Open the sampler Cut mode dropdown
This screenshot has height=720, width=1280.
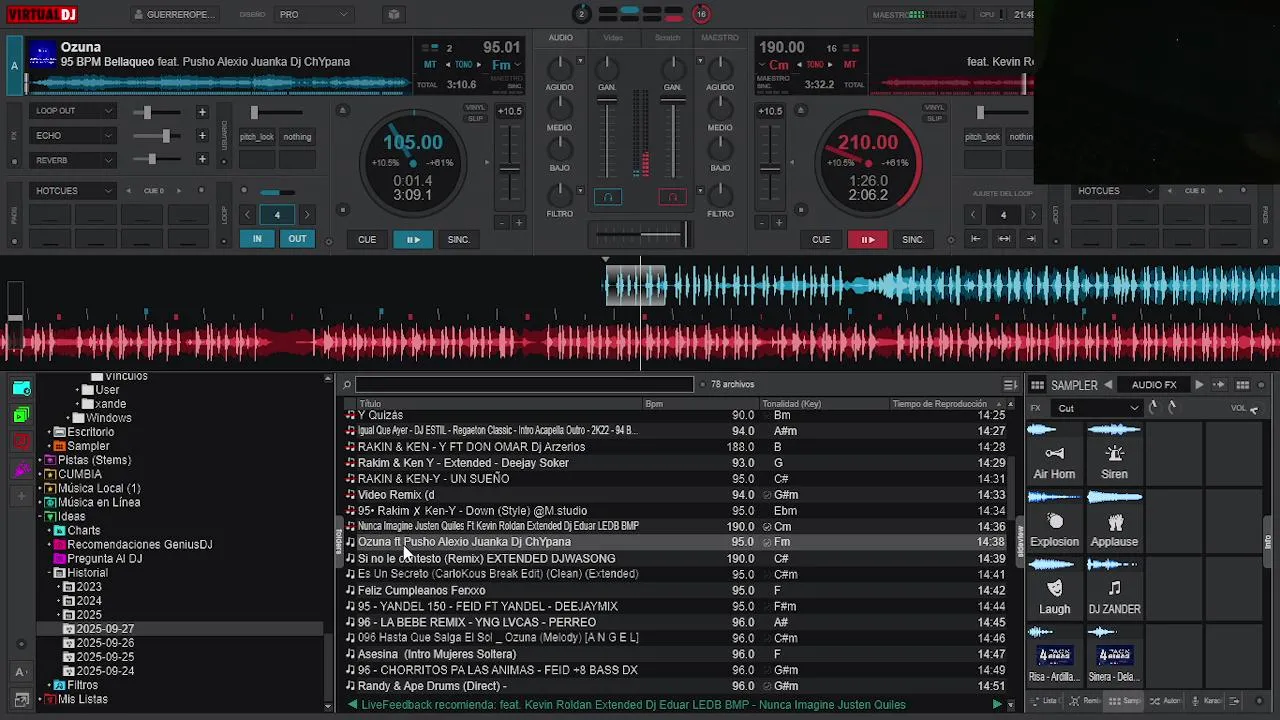point(1098,408)
